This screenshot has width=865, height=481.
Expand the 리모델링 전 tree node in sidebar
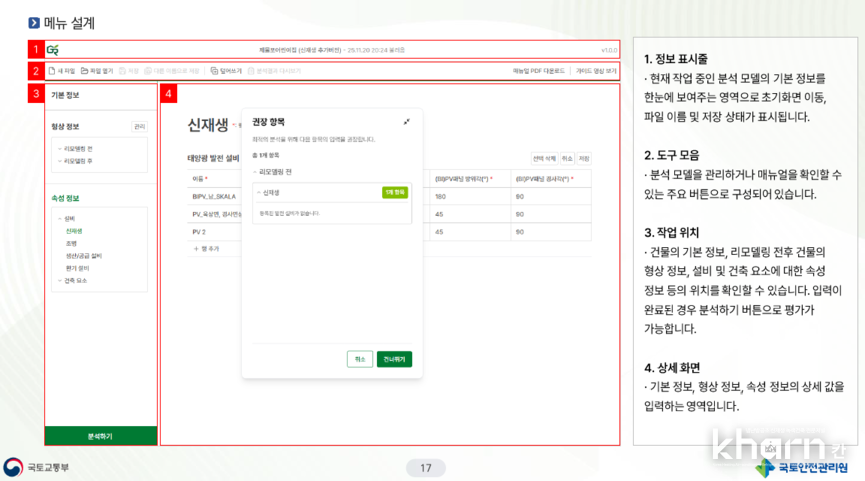(x=58, y=149)
